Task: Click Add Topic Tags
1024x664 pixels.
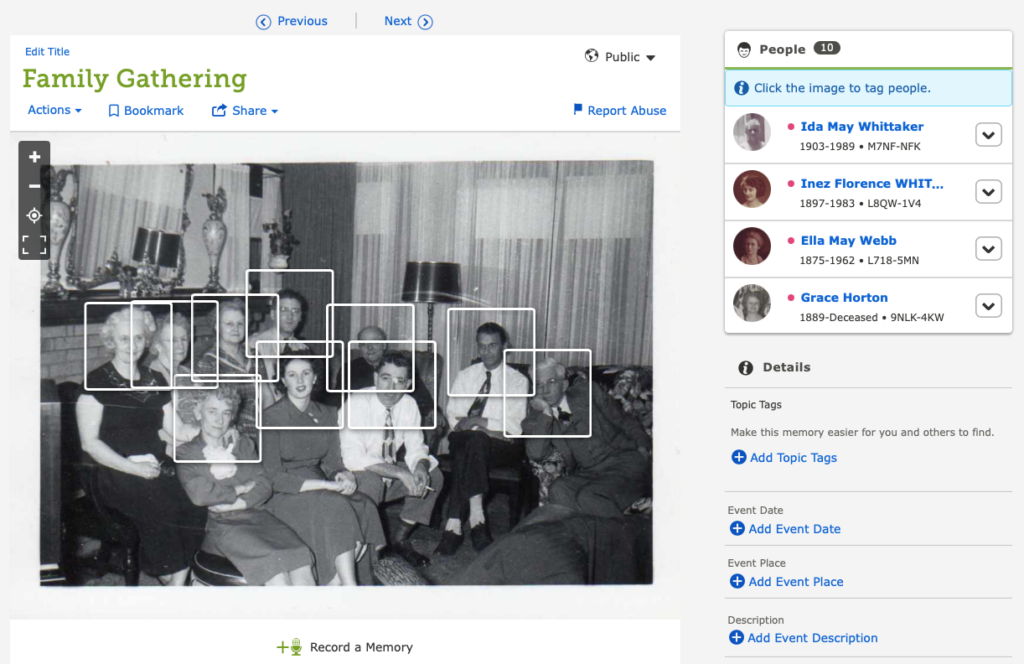Action: [x=784, y=458]
